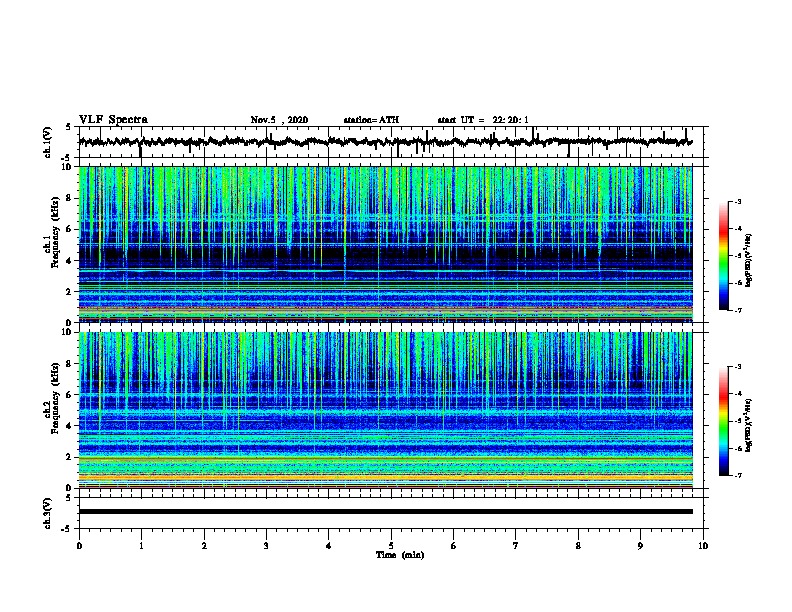Click time axis tick label "7"
The width and height of the screenshot is (792, 612).
[x=516, y=545]
